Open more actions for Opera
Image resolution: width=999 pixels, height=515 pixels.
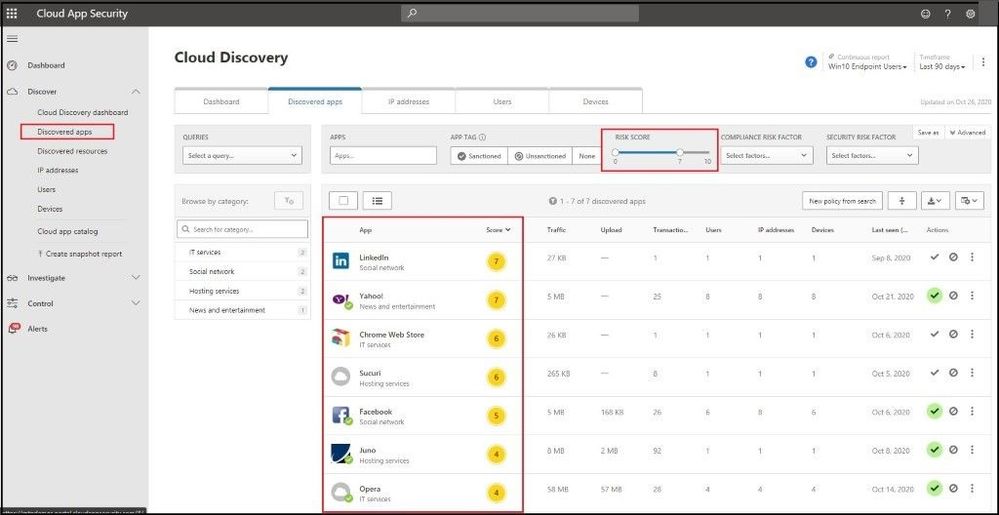click(x=972, y=488)
